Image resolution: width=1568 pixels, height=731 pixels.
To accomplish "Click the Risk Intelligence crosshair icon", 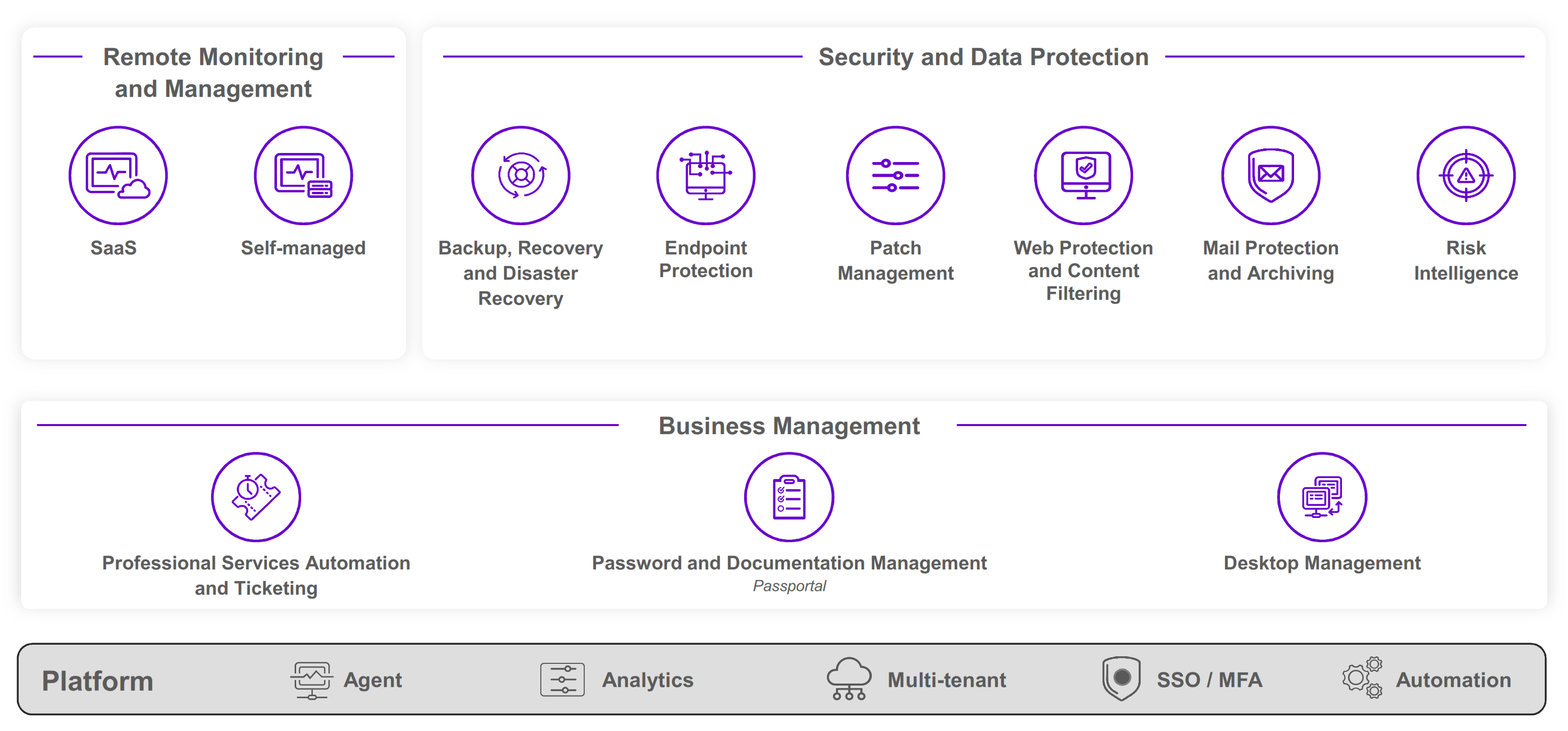I will tap(1466, 176).
